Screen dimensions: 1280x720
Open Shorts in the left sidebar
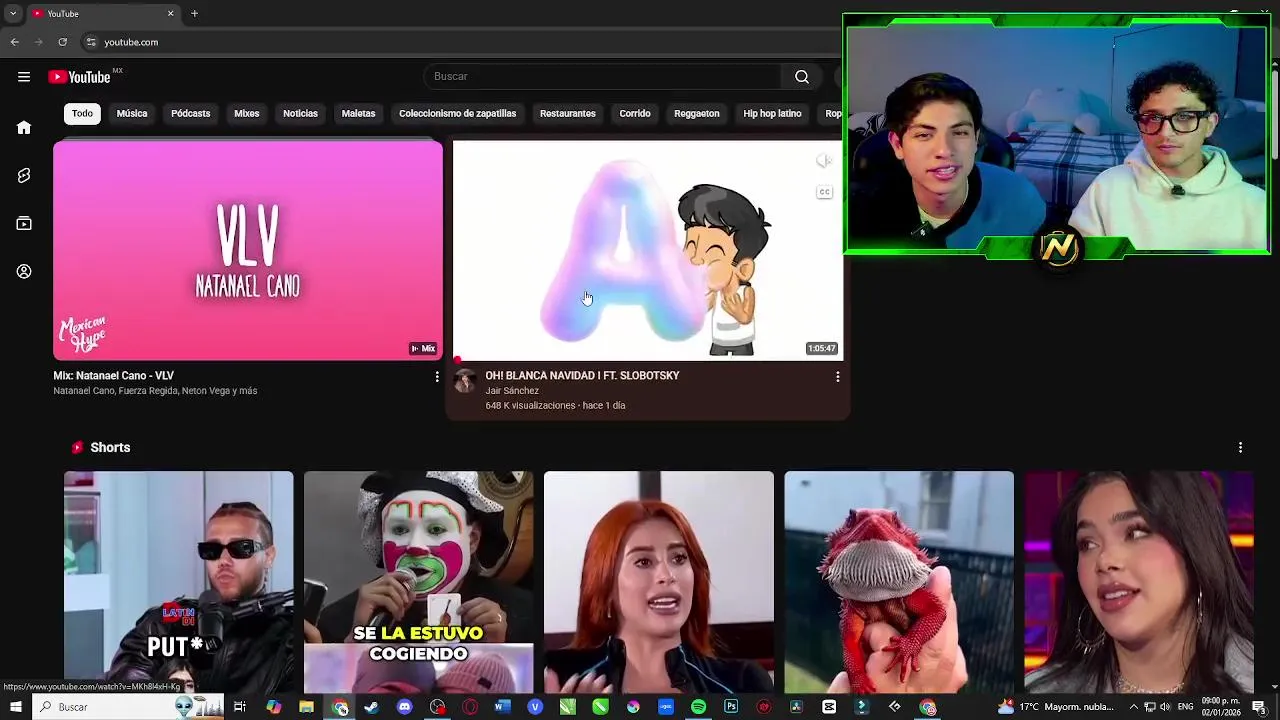pos(24,175)
